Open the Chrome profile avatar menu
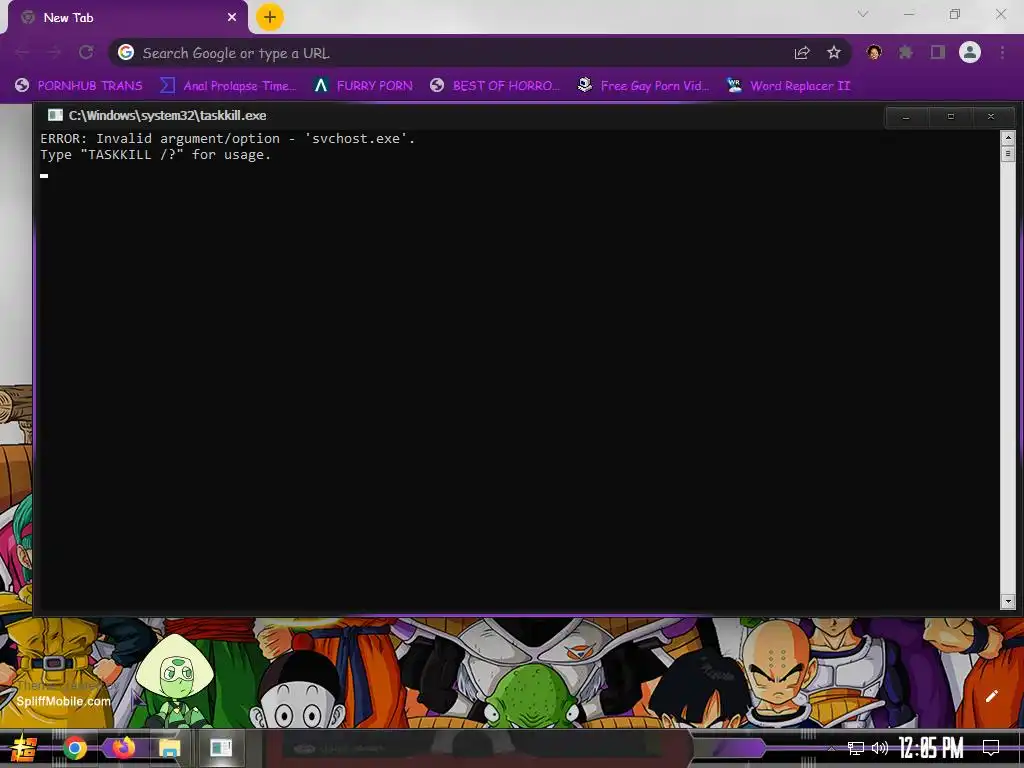The width and height of the screenshot is (1024, 768). (x=970, y=52)
